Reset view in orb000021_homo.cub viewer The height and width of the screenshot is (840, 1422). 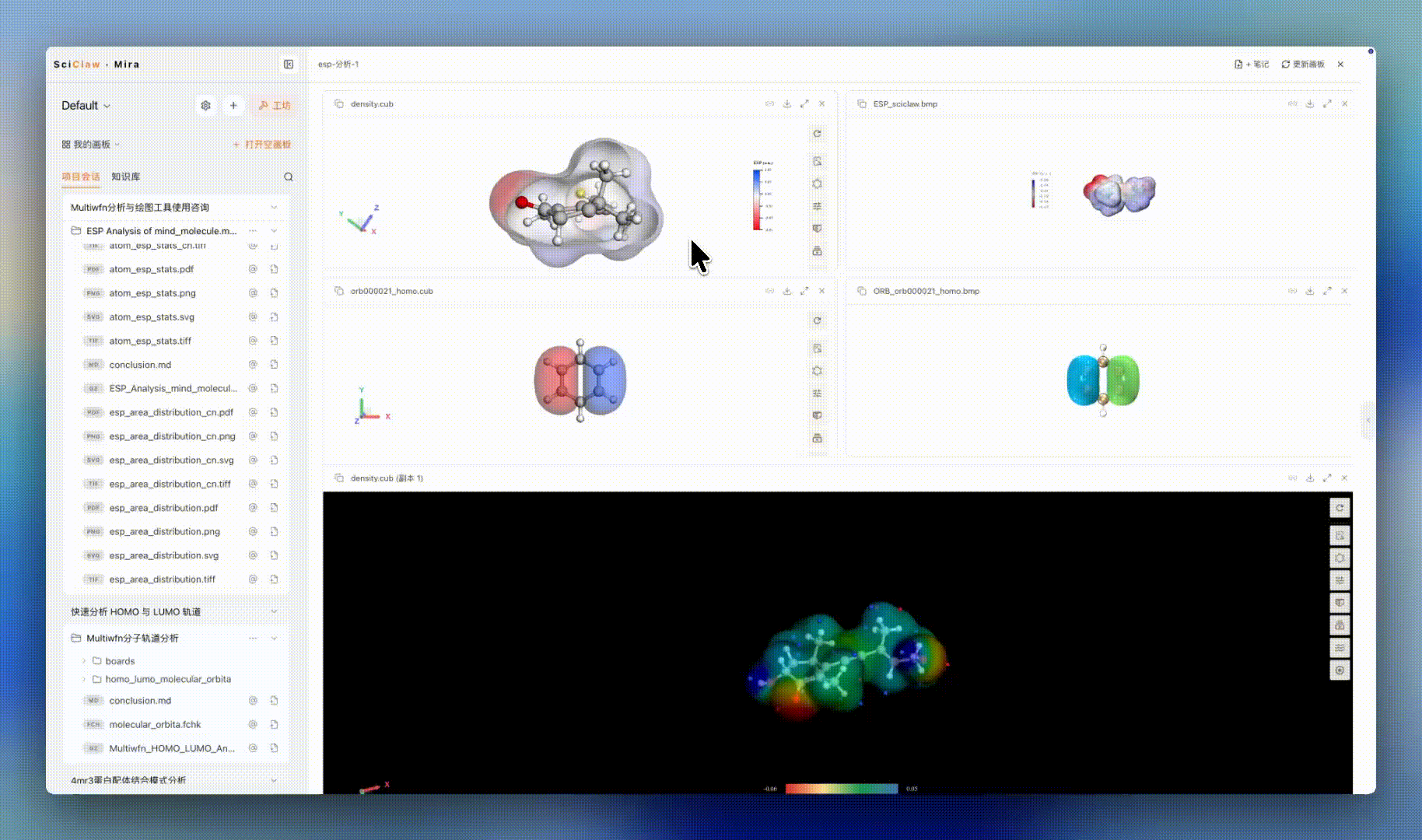click(817, 321)
